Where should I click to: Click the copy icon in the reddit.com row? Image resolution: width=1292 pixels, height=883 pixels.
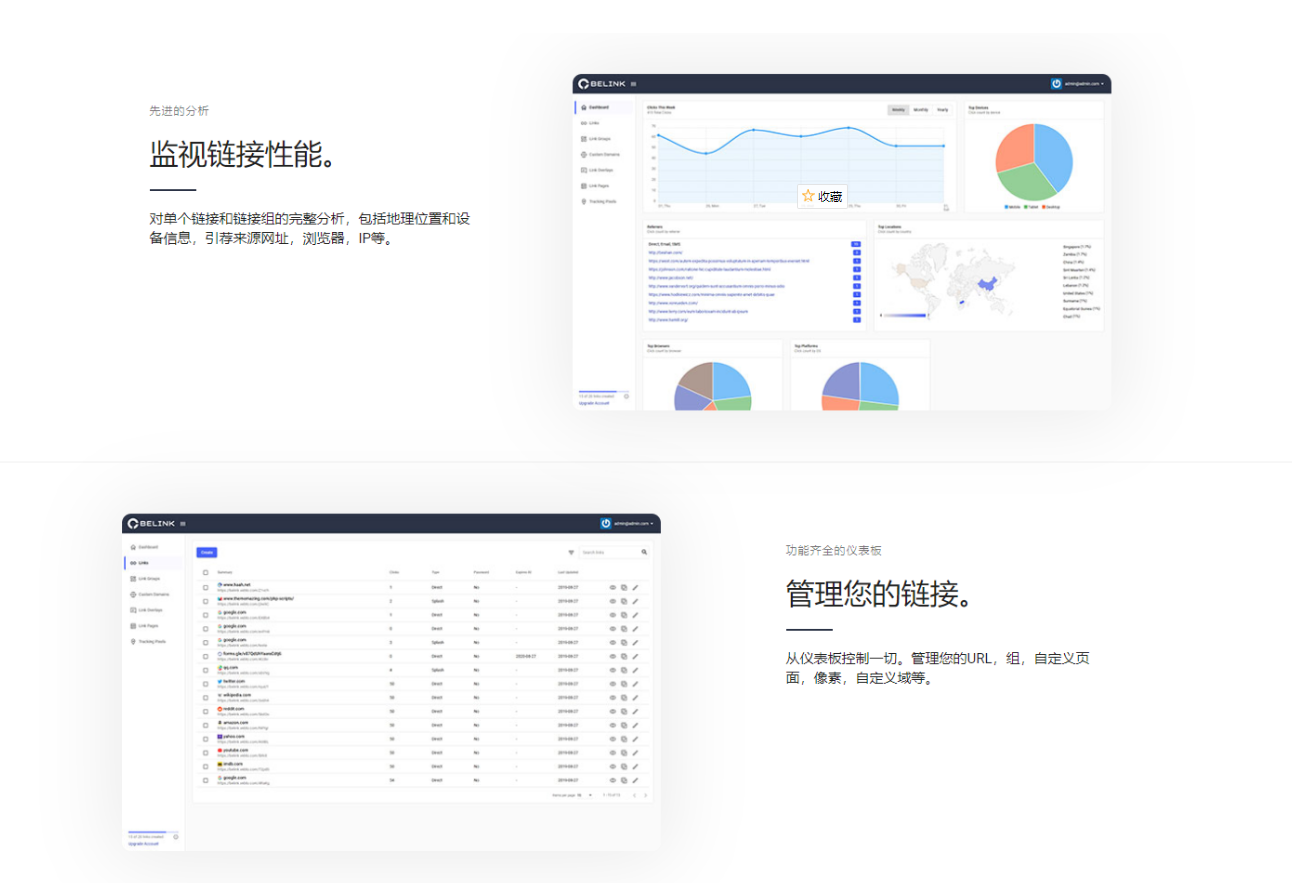(623, 711)
